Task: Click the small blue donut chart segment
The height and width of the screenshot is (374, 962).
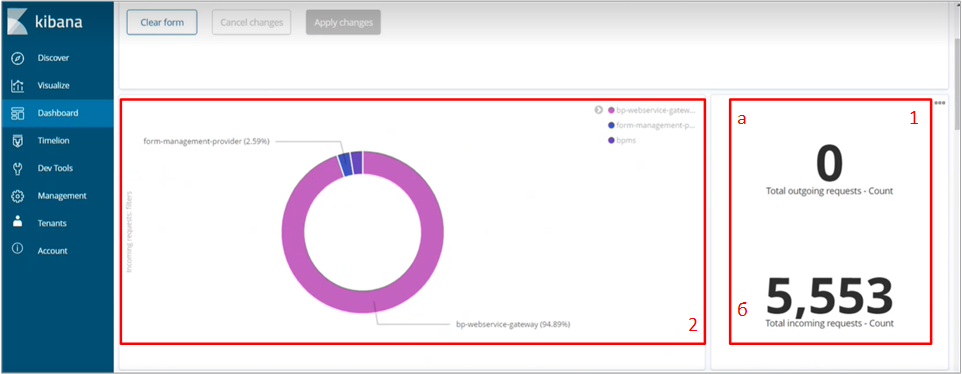Action: (345, 166)
